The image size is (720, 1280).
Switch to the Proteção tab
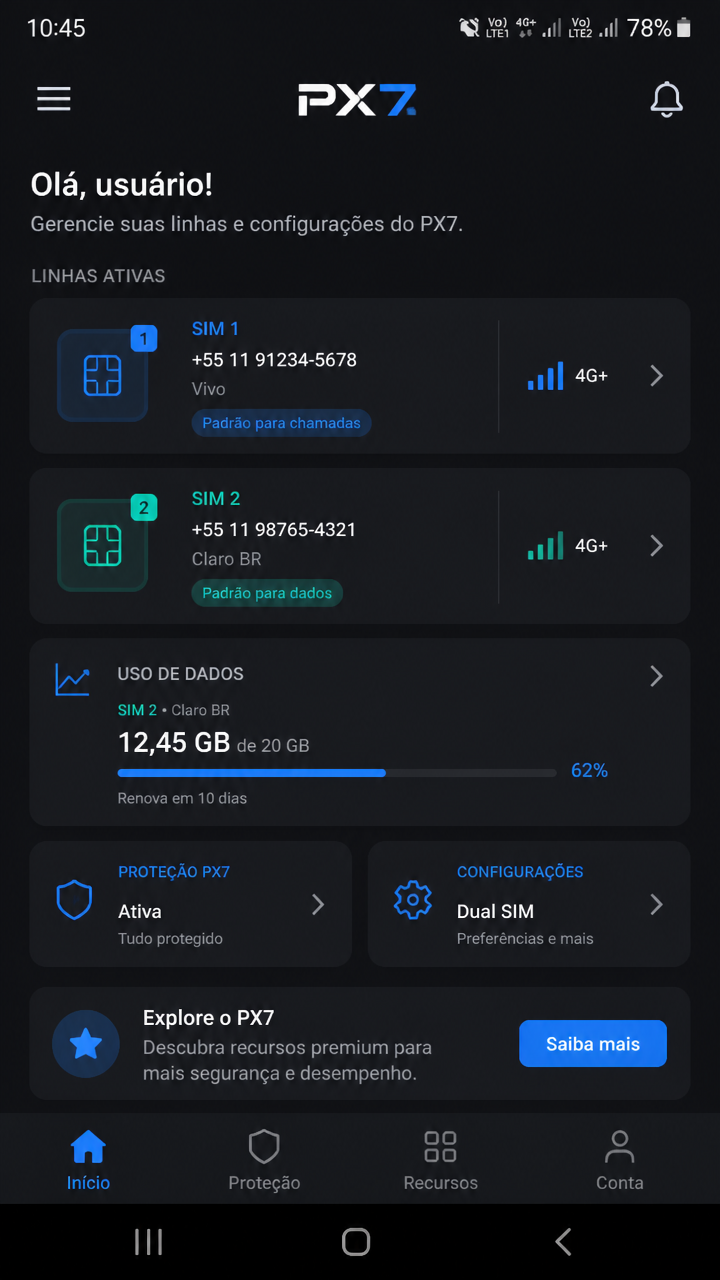coord(264,1161)
